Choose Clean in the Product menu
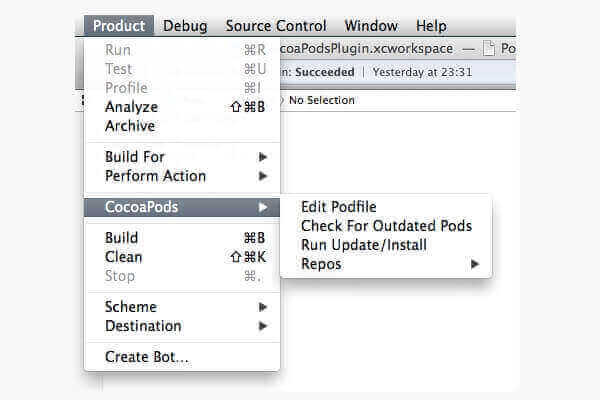The width and height of the screenshot is (600, 400). [x=124, y=257]
